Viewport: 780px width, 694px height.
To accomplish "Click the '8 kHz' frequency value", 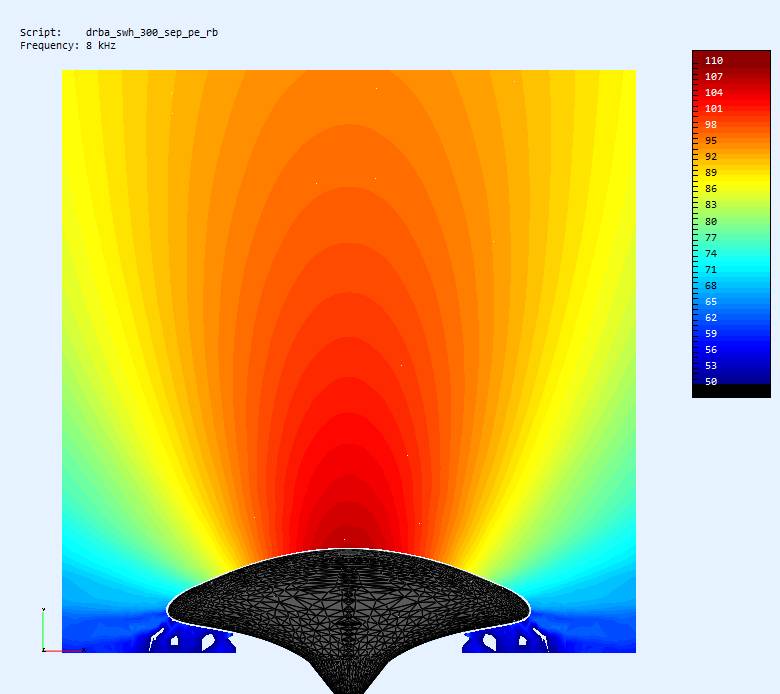I will [100, 46].
